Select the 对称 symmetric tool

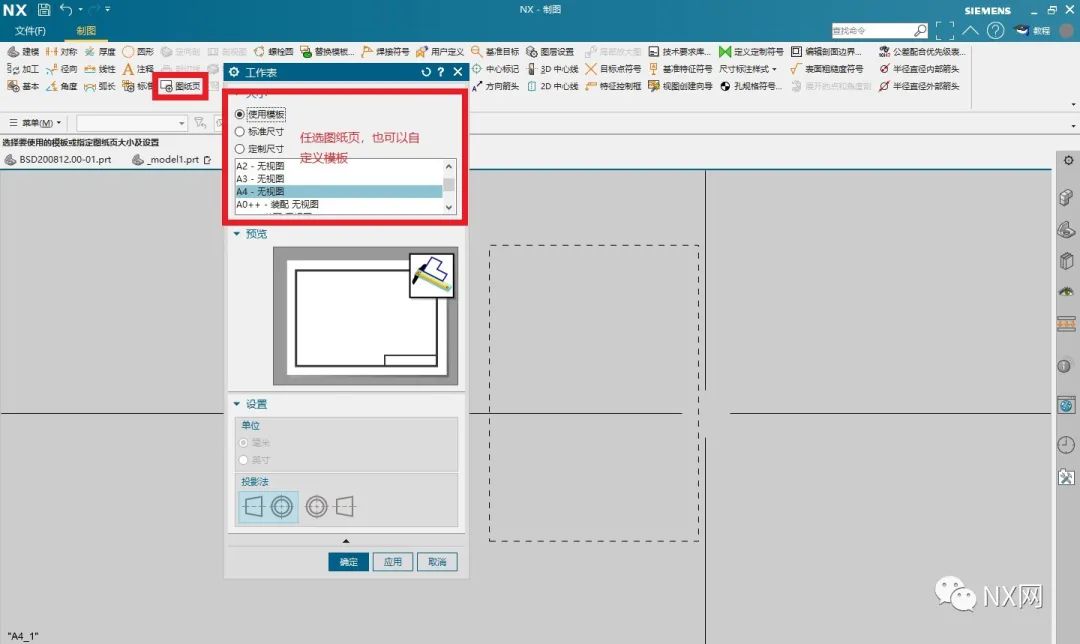pos(61,52)
